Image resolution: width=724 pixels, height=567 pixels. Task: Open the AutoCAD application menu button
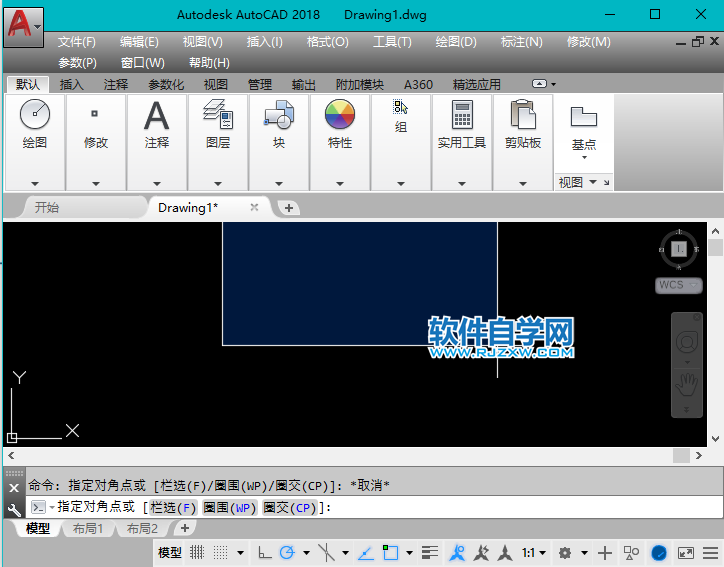pos(23,24)
